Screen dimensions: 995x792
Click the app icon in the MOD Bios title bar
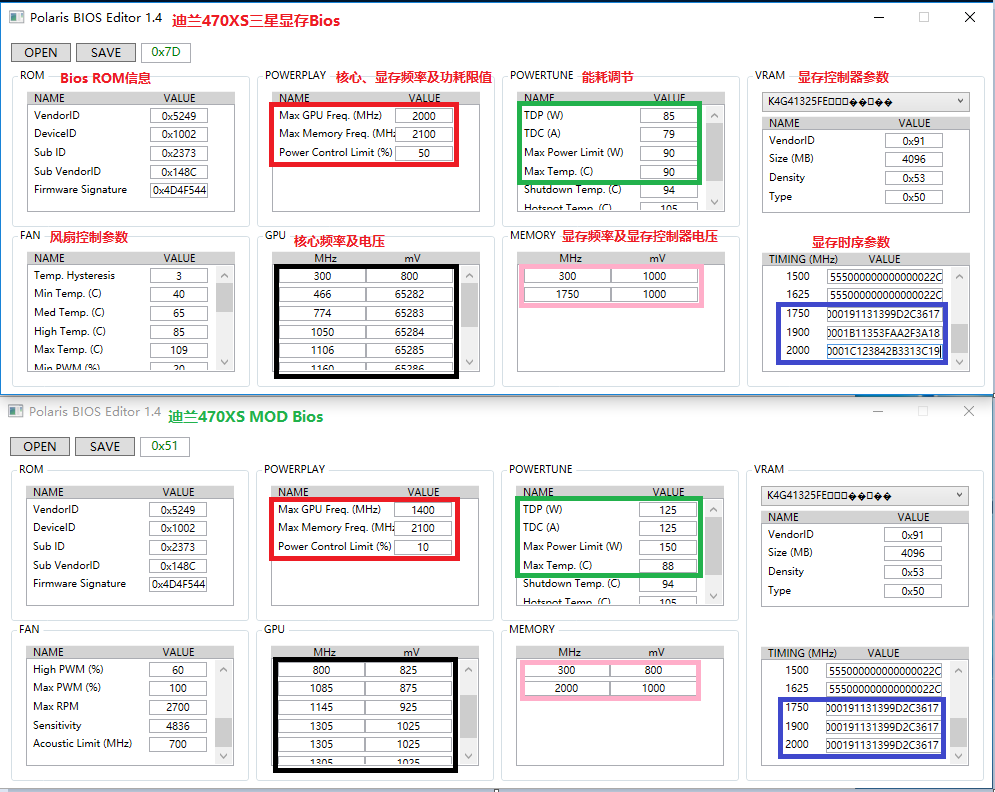point(16,412)
